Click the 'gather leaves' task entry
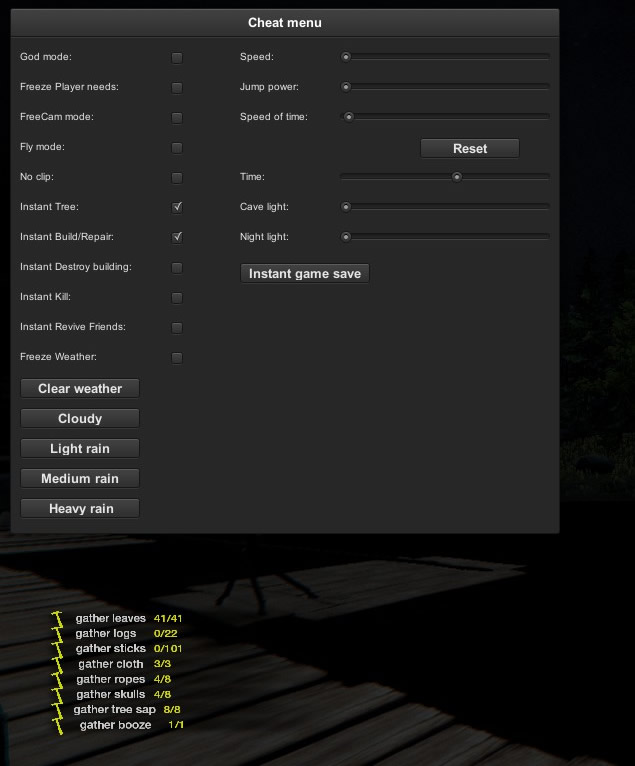635x766 pixels. point(110,618)
